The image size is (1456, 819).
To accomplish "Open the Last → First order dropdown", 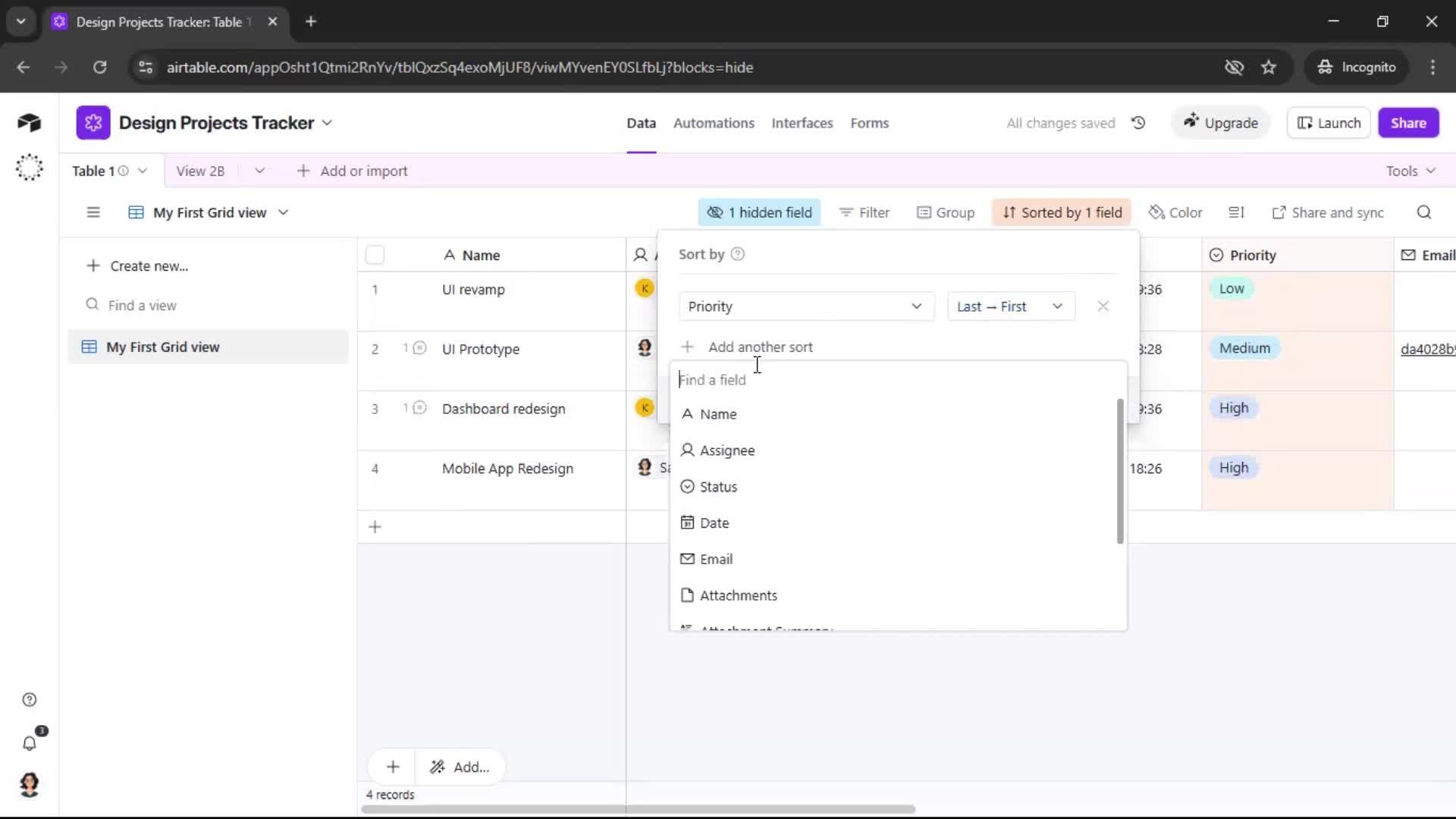I will coord(1011,306).
